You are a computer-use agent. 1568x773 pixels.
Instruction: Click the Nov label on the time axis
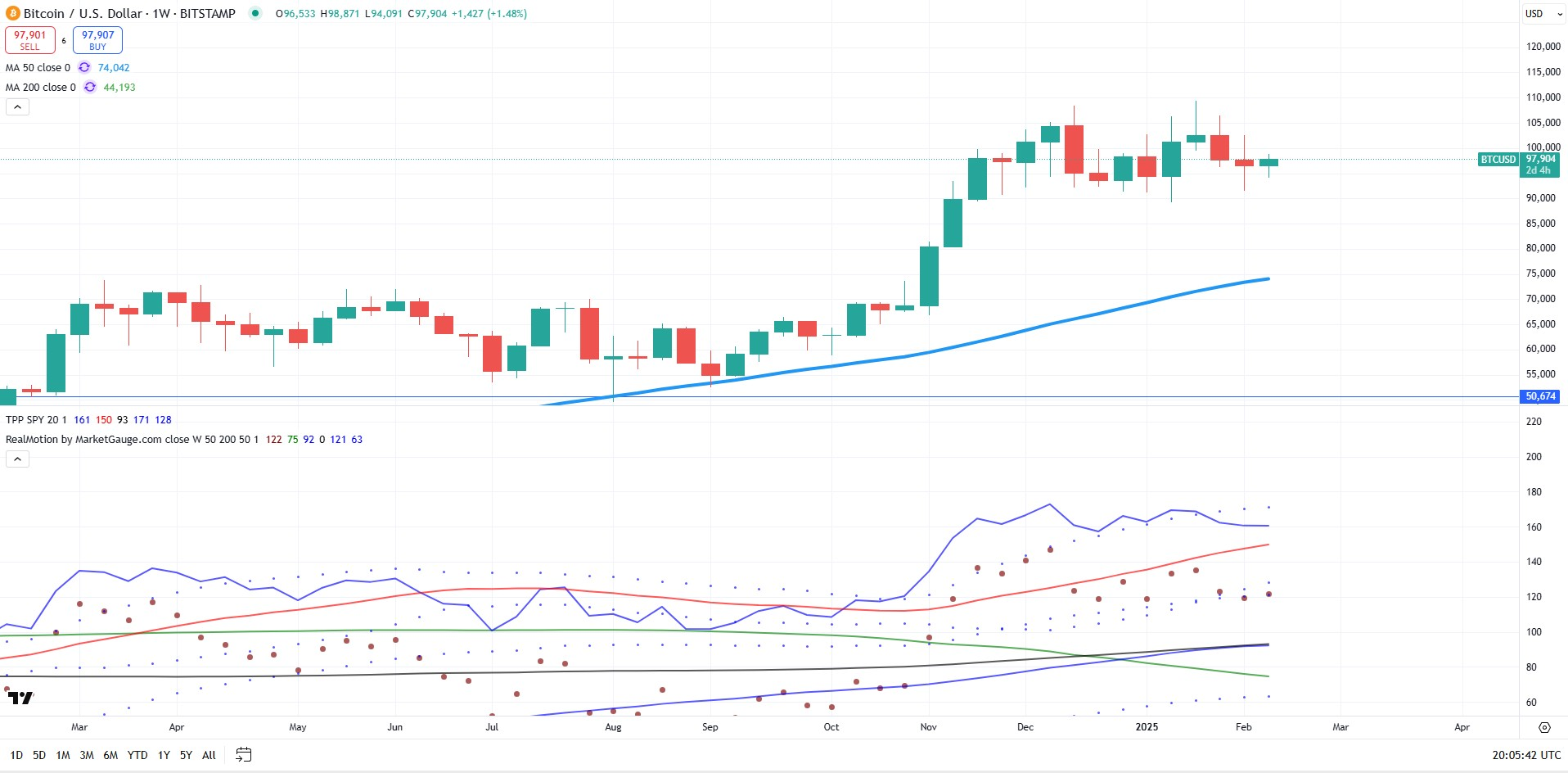coord(928,726)
